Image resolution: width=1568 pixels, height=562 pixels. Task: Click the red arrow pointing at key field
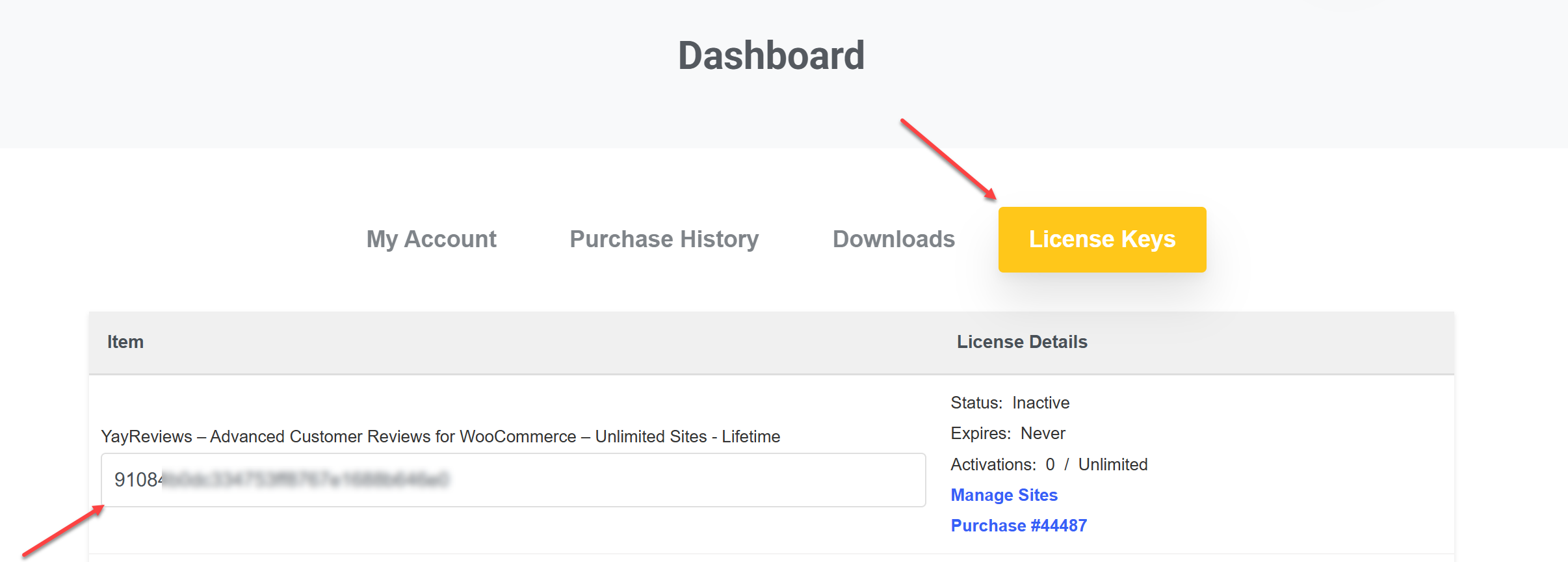[x=63, y=531]
